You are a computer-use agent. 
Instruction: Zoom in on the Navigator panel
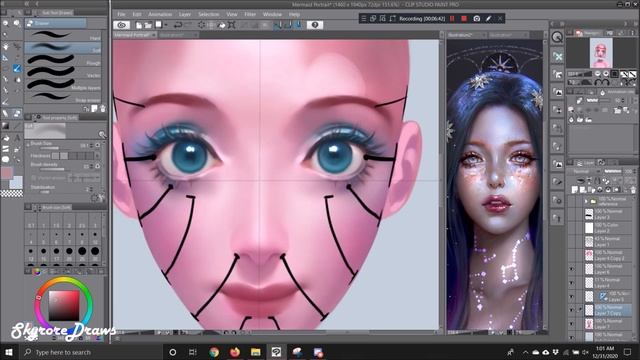pos(605,74)
